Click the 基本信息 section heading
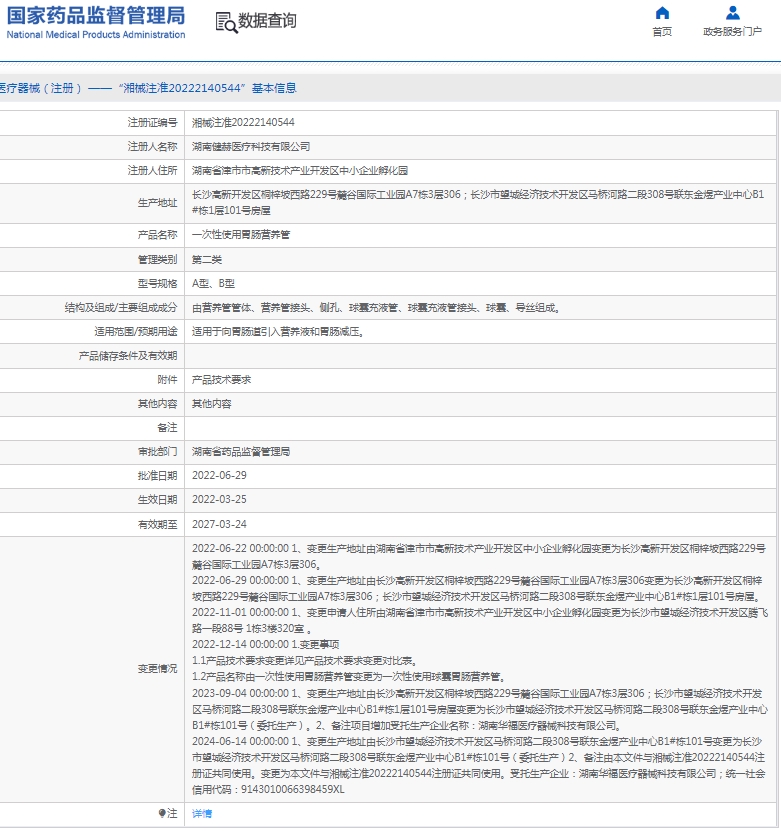Viewport: 781px width, 831px height. pos(274,88)
